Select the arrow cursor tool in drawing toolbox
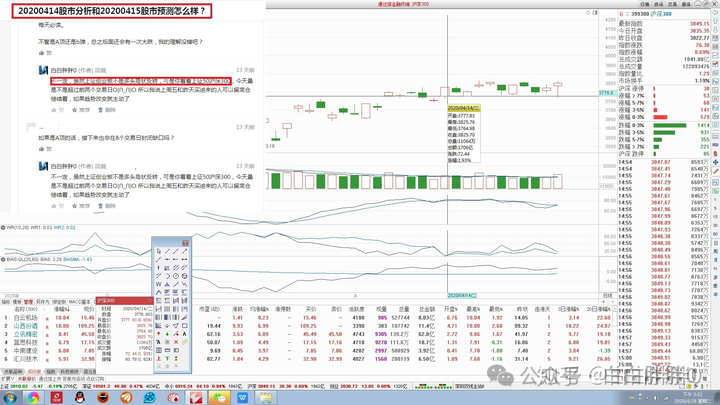Screen dimensions: 720x405 point(158,251)
